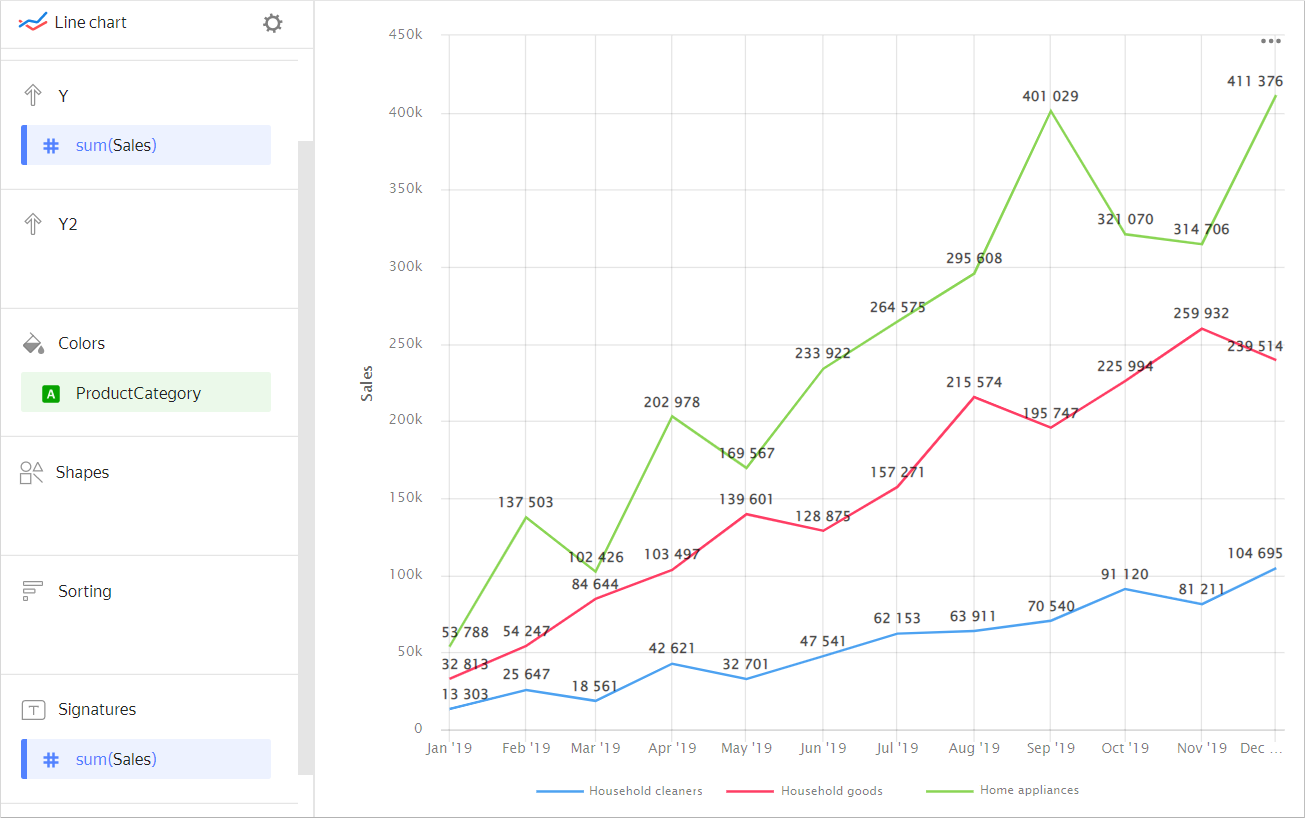Viewport: 1305px width, 818px height.
Task: Click the Dec '19 axis label
Action: [x=1262, y=747]
